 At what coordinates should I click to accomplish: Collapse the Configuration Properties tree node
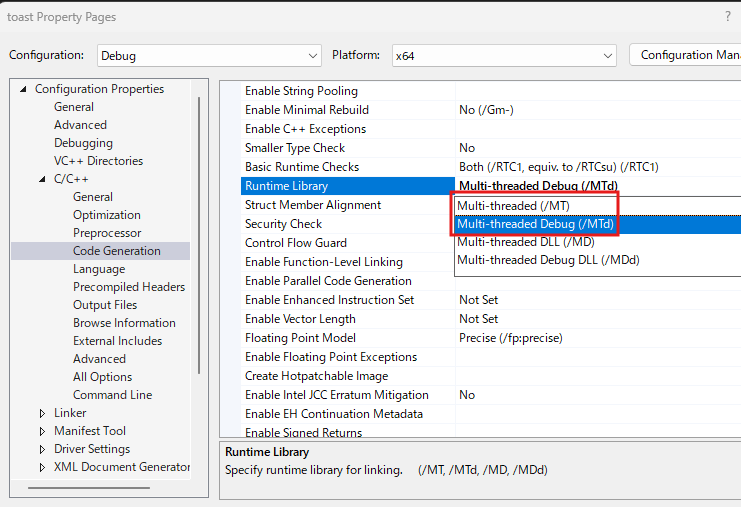tap(23, 89)
